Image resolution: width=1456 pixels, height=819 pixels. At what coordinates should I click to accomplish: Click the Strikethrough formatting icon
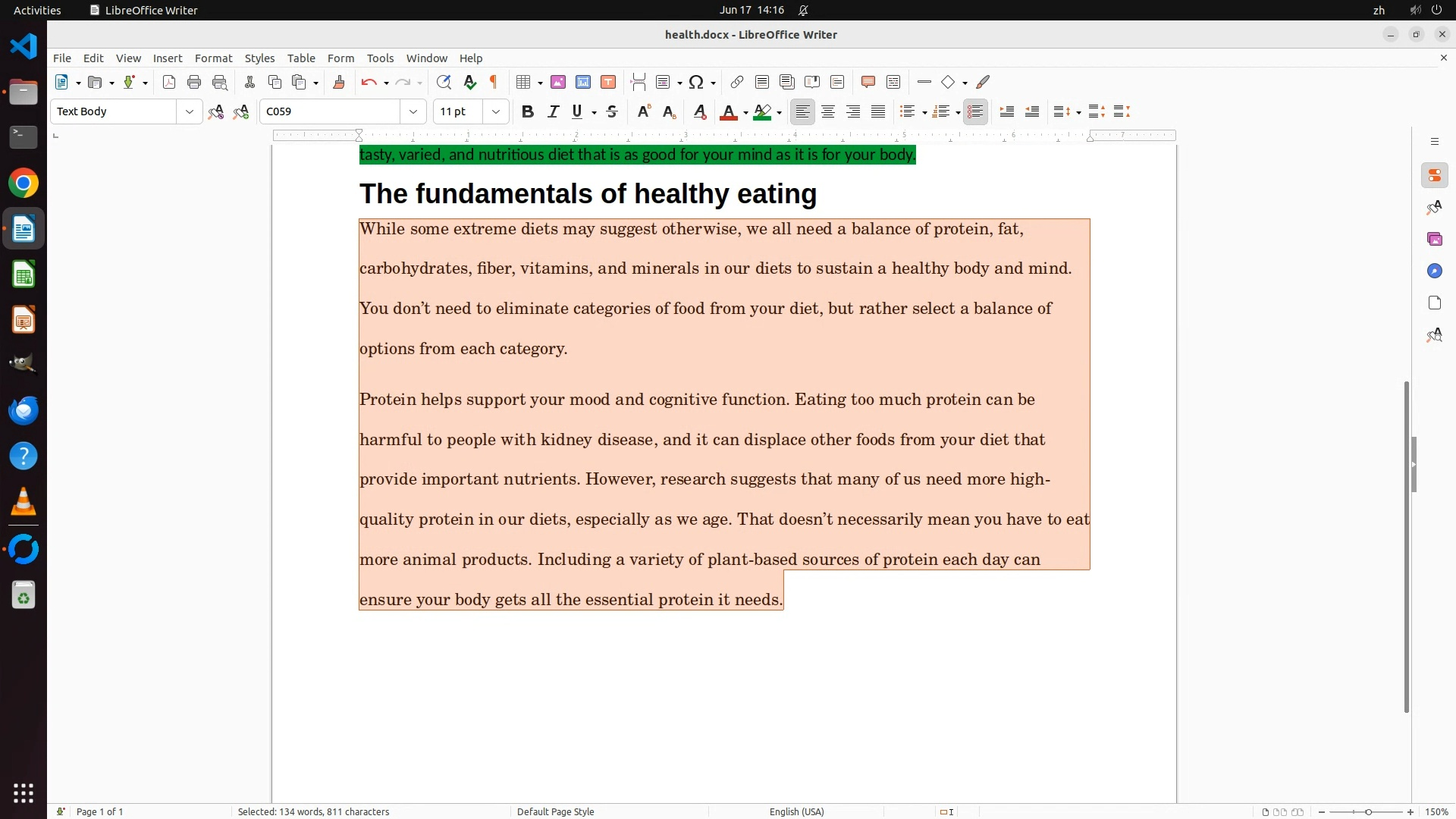(612, 112)
